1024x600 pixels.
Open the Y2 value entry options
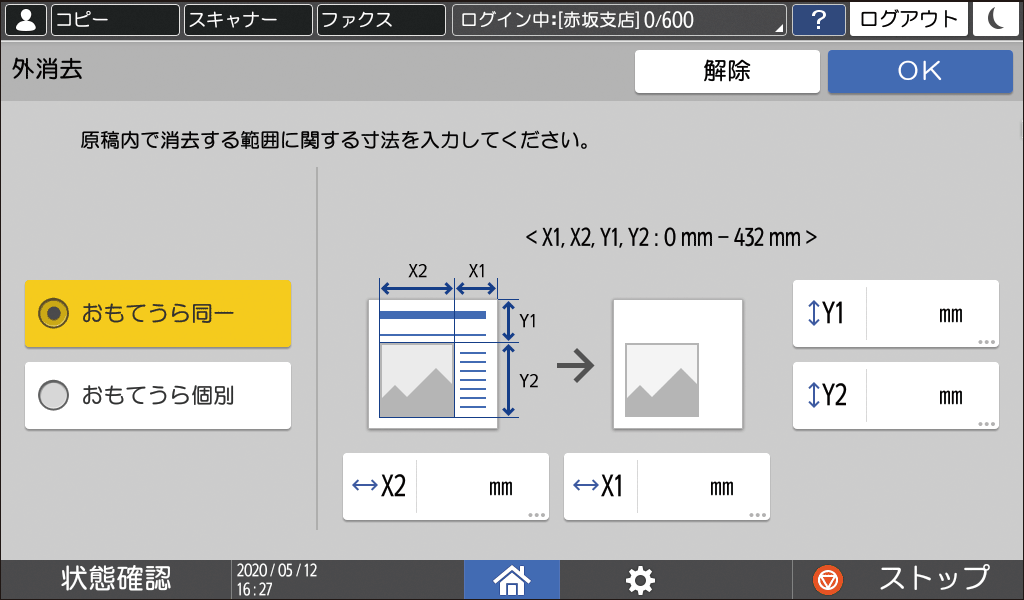tap(895, 395)
